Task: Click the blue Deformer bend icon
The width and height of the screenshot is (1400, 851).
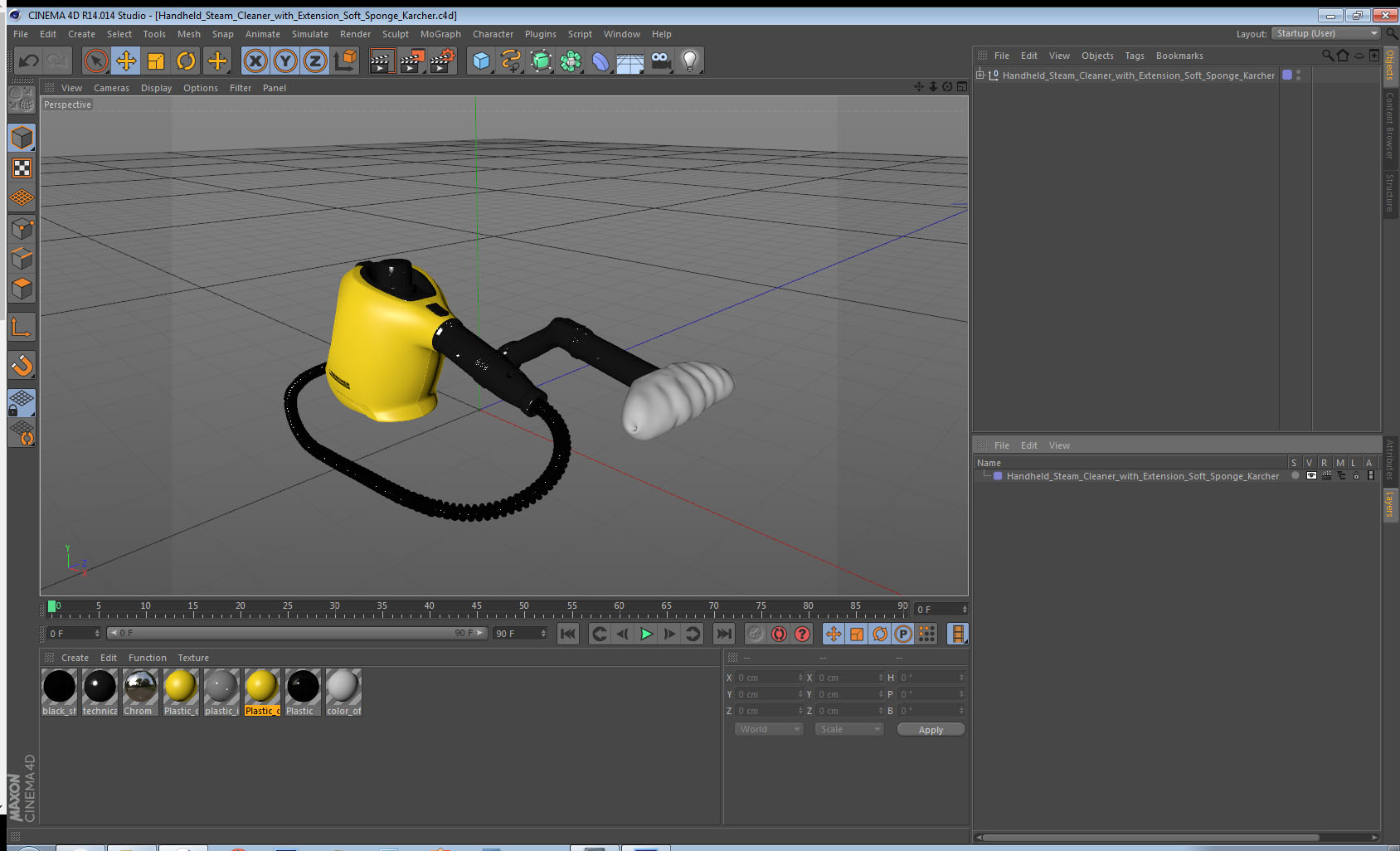Action: pos(600,61)
